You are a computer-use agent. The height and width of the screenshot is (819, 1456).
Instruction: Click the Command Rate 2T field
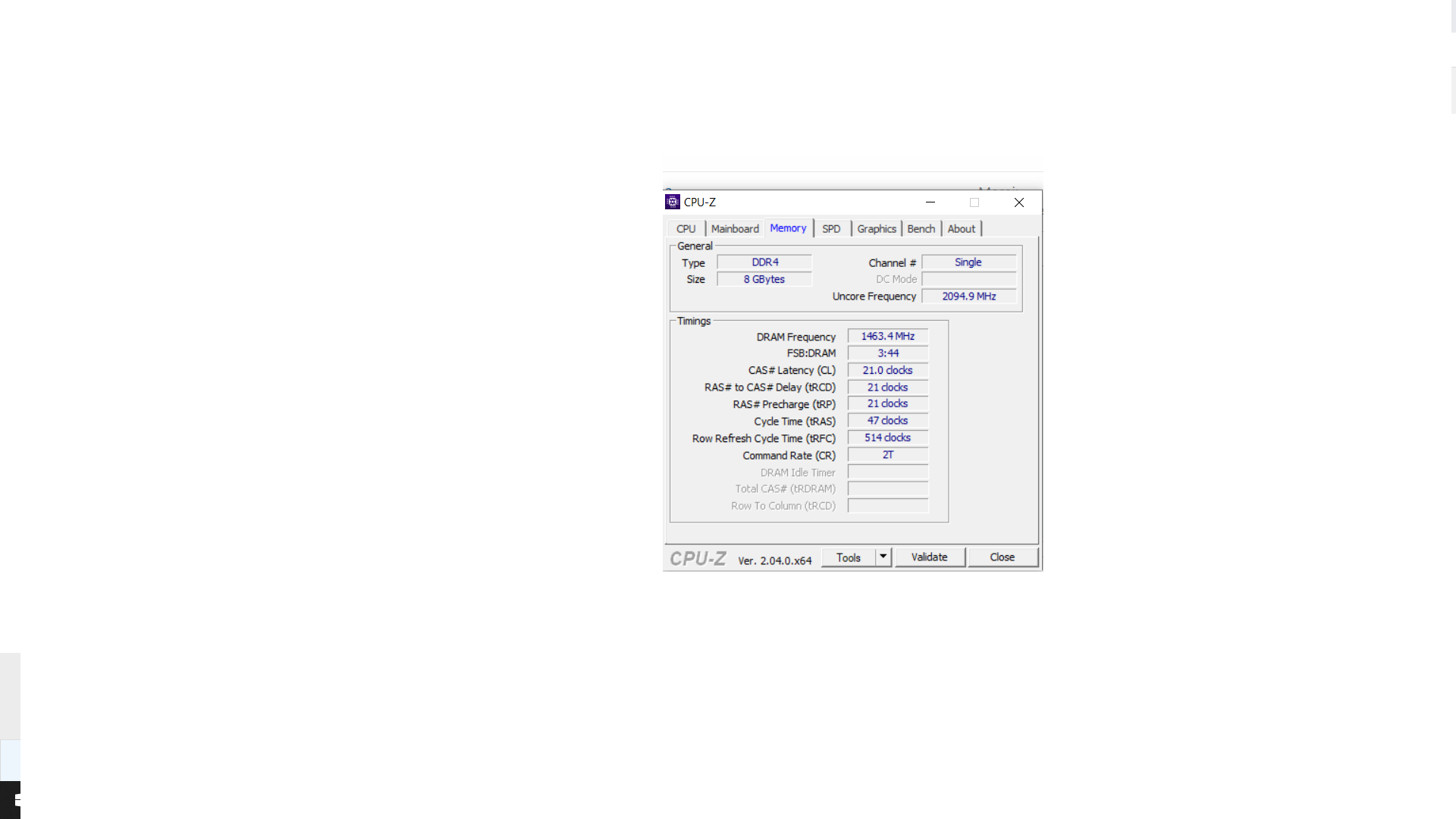(x=887, y=455)
